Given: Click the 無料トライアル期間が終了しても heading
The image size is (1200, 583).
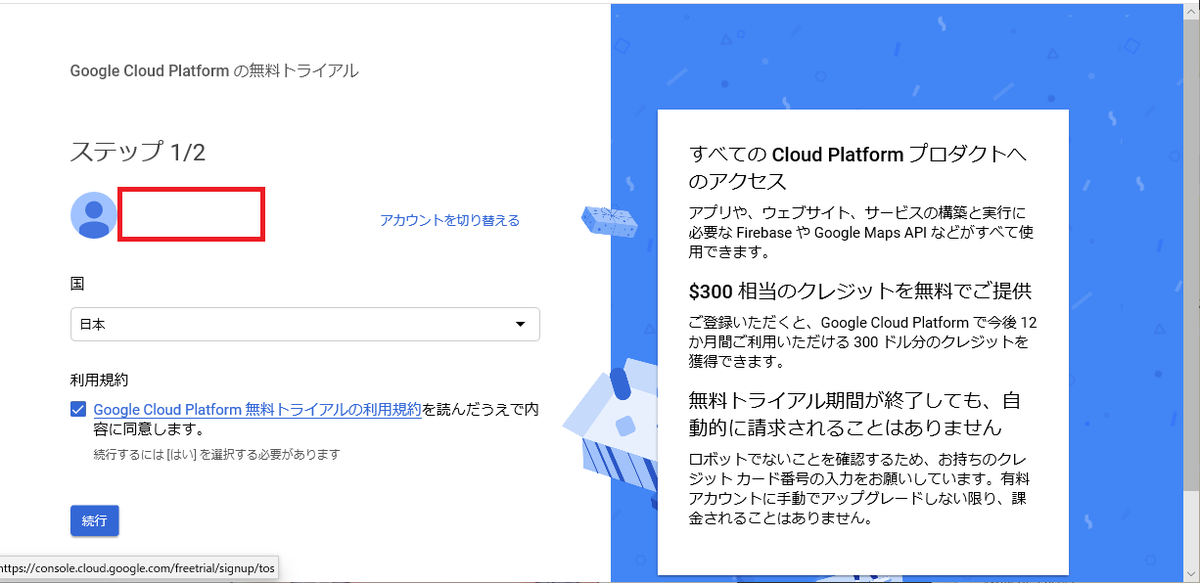Looking at the screenshot, I should click(x=856, y=414).
